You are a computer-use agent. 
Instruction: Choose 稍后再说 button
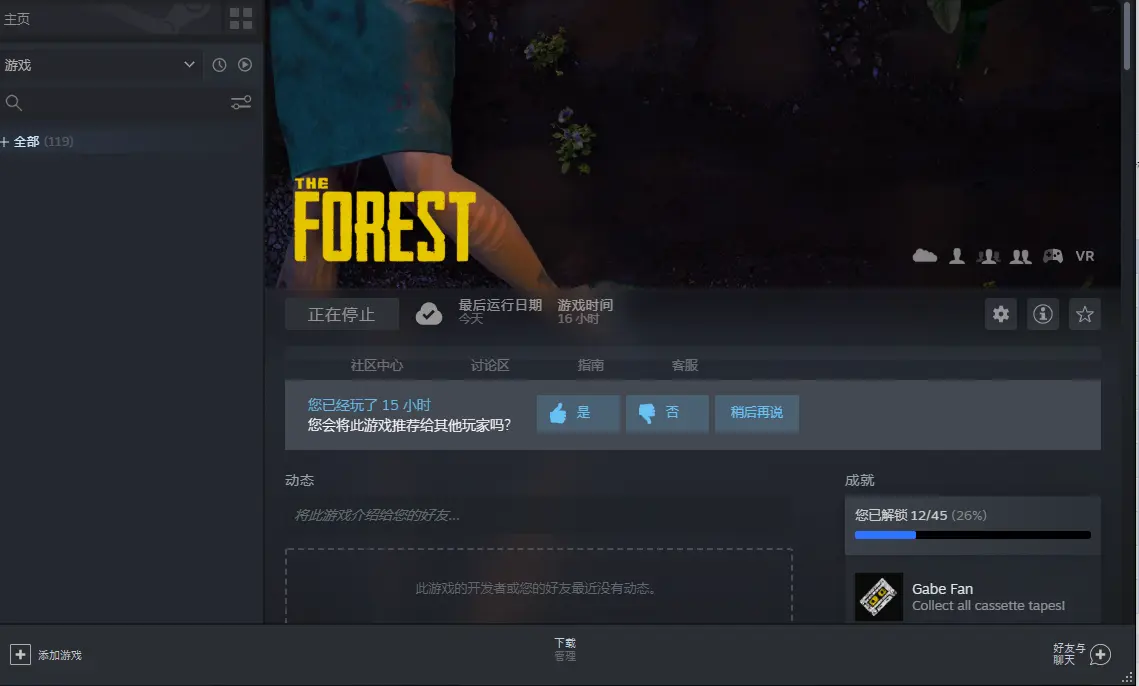pos(756,413)
